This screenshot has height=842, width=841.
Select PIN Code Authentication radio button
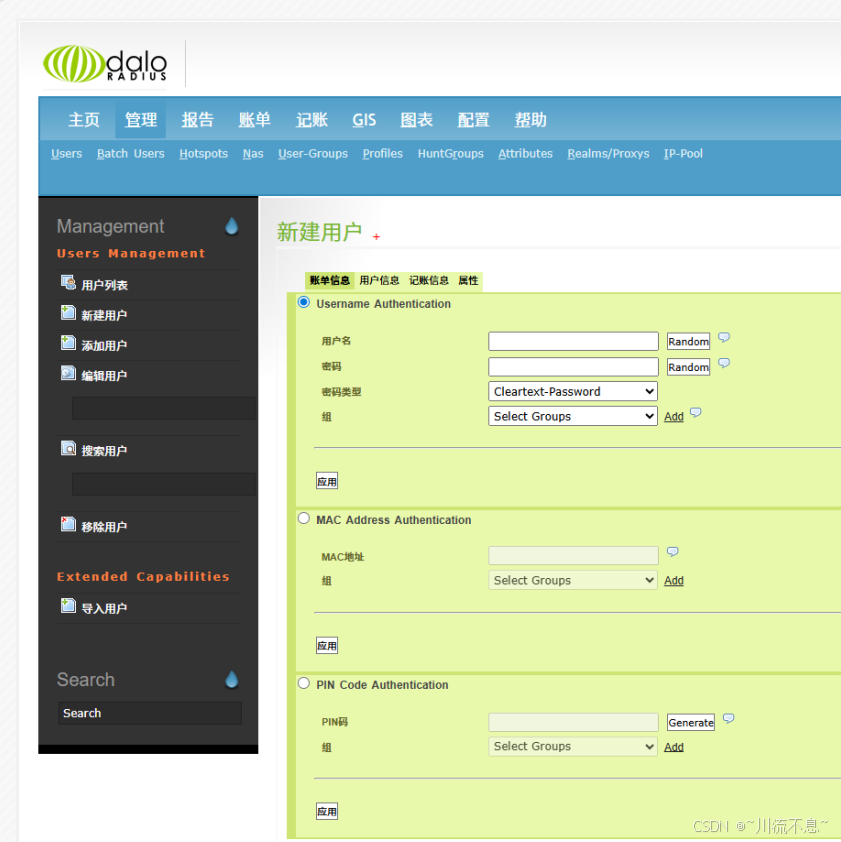pos(304,683)
